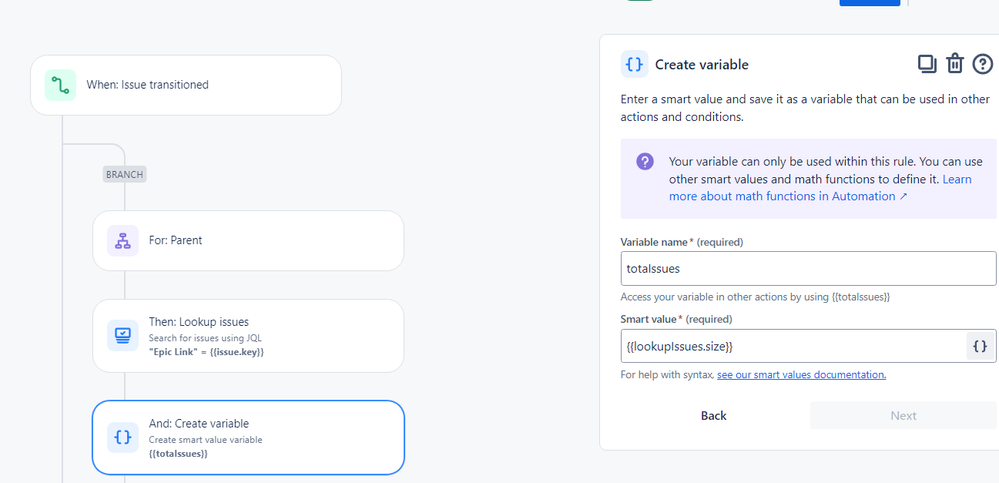
Task: Click the Issue transitioned trigger icon
Action: point(61,85)
